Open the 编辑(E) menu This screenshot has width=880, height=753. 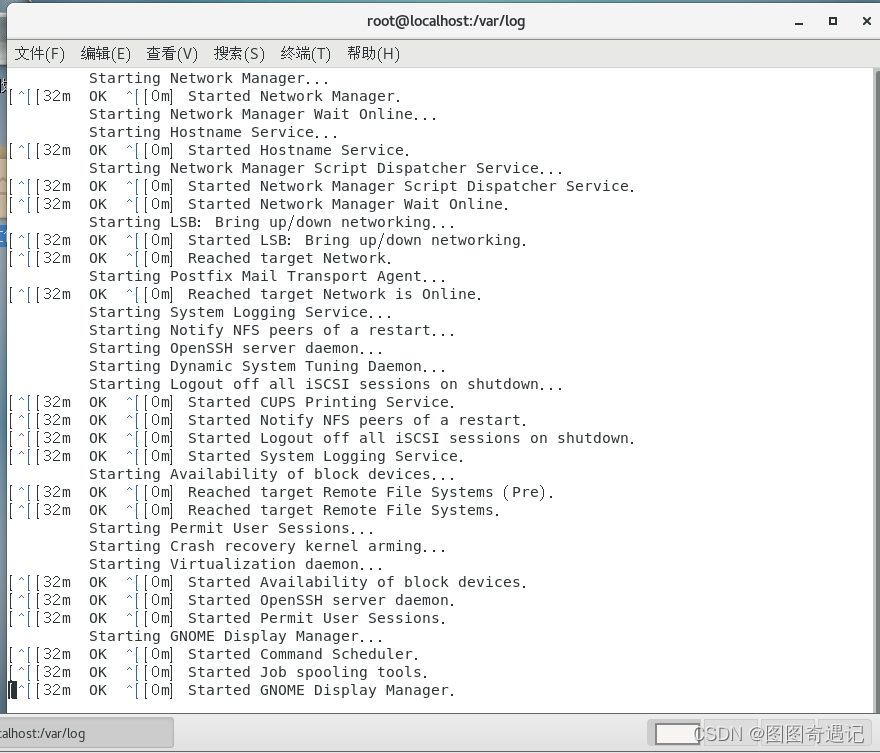point(106,54)
